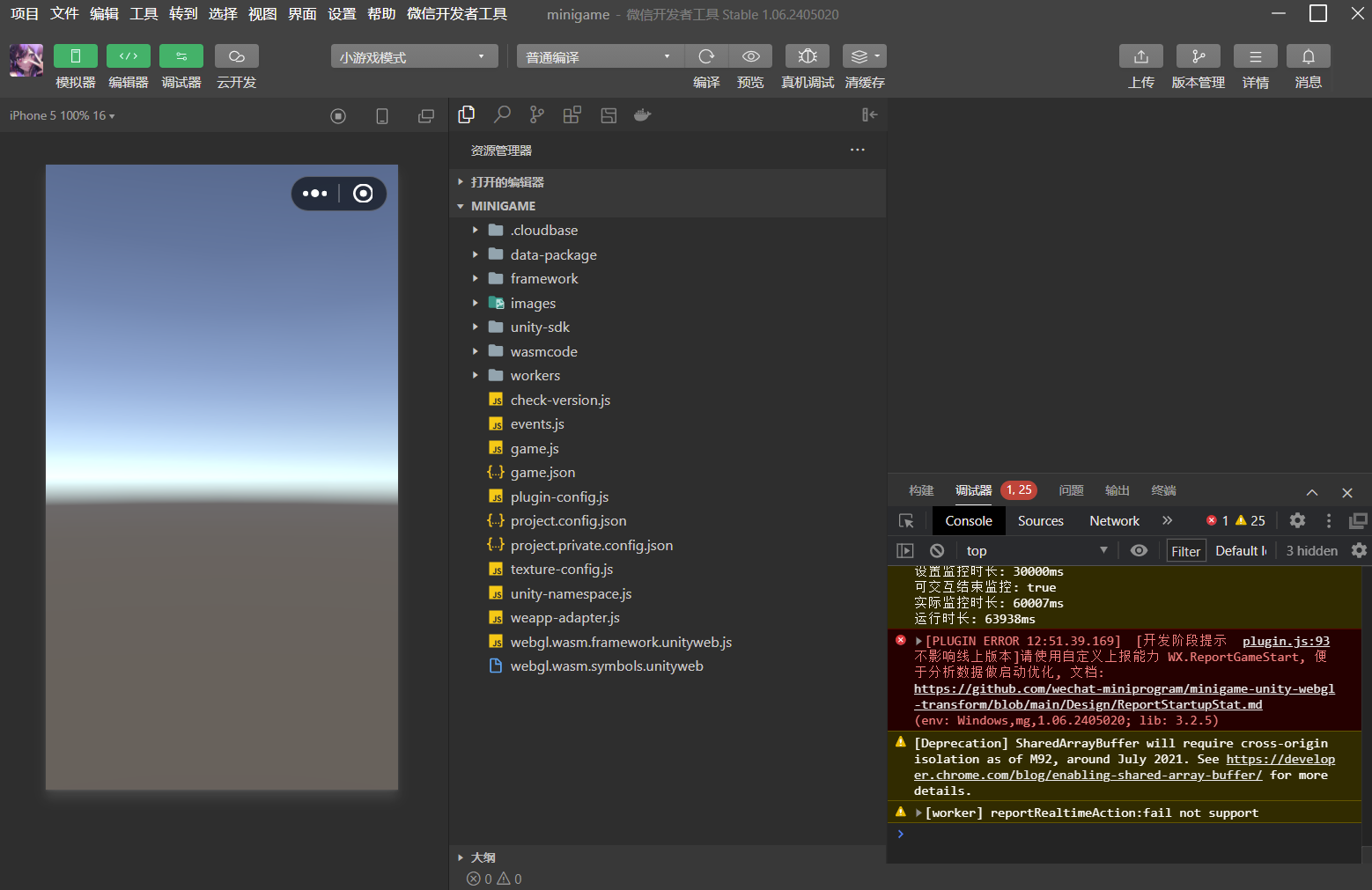
Task: Open extensions blocks icon
Action: [x=572, y=114]
